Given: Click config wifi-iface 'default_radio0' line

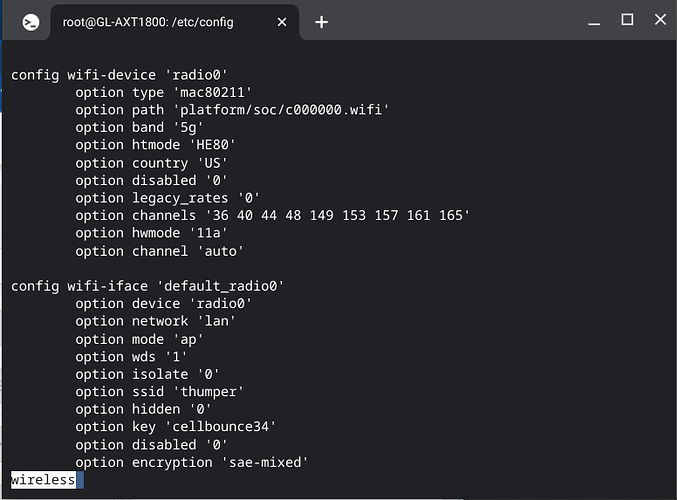Looking at the screenshot, I should 148,286.
